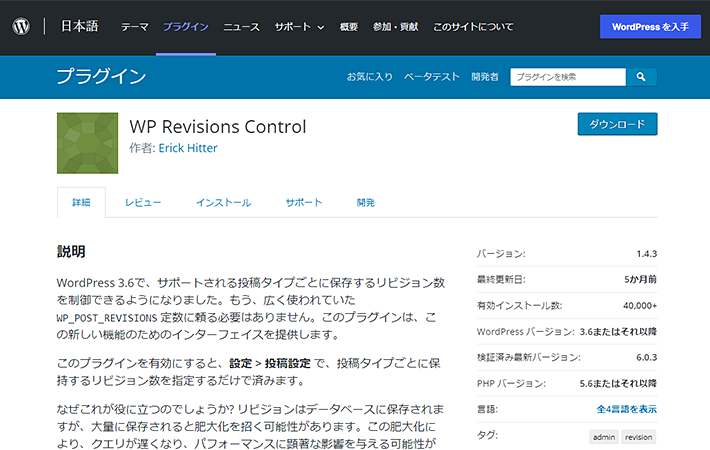Open the ベータテスト link
Viewport: 710px width, 450px height.
click(x=432, y=77)
